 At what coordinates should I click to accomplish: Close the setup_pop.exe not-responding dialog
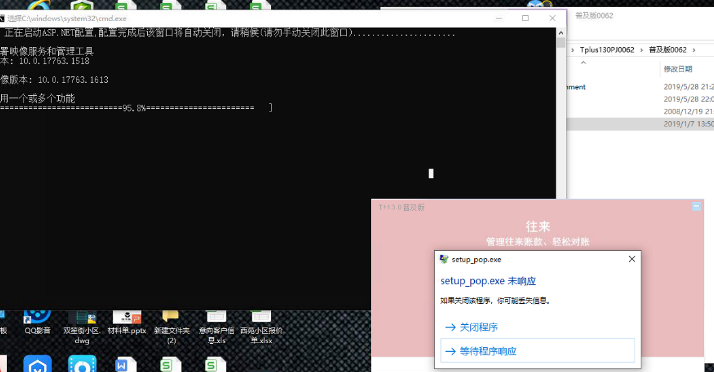click(632, 259)
